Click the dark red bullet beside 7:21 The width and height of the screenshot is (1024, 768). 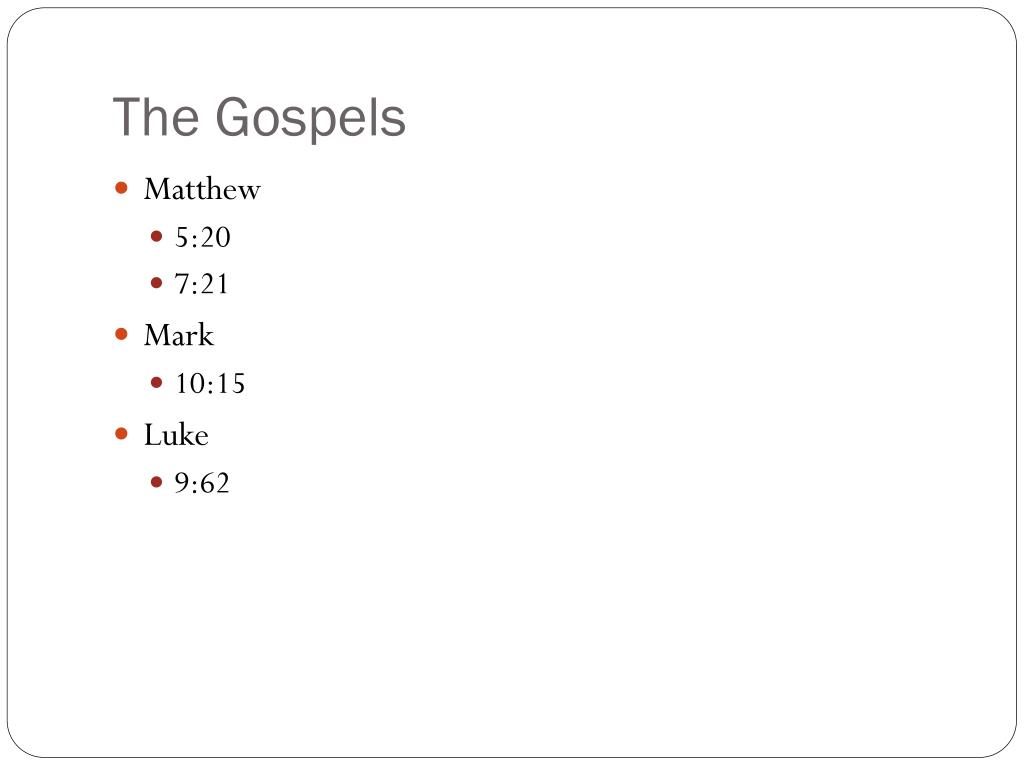point(156,283)
